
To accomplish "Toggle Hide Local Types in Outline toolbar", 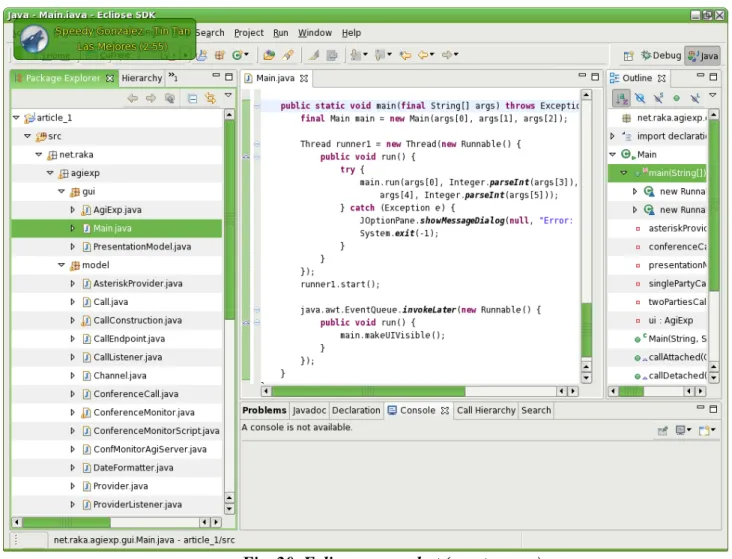I will click(x=695, y=98).
